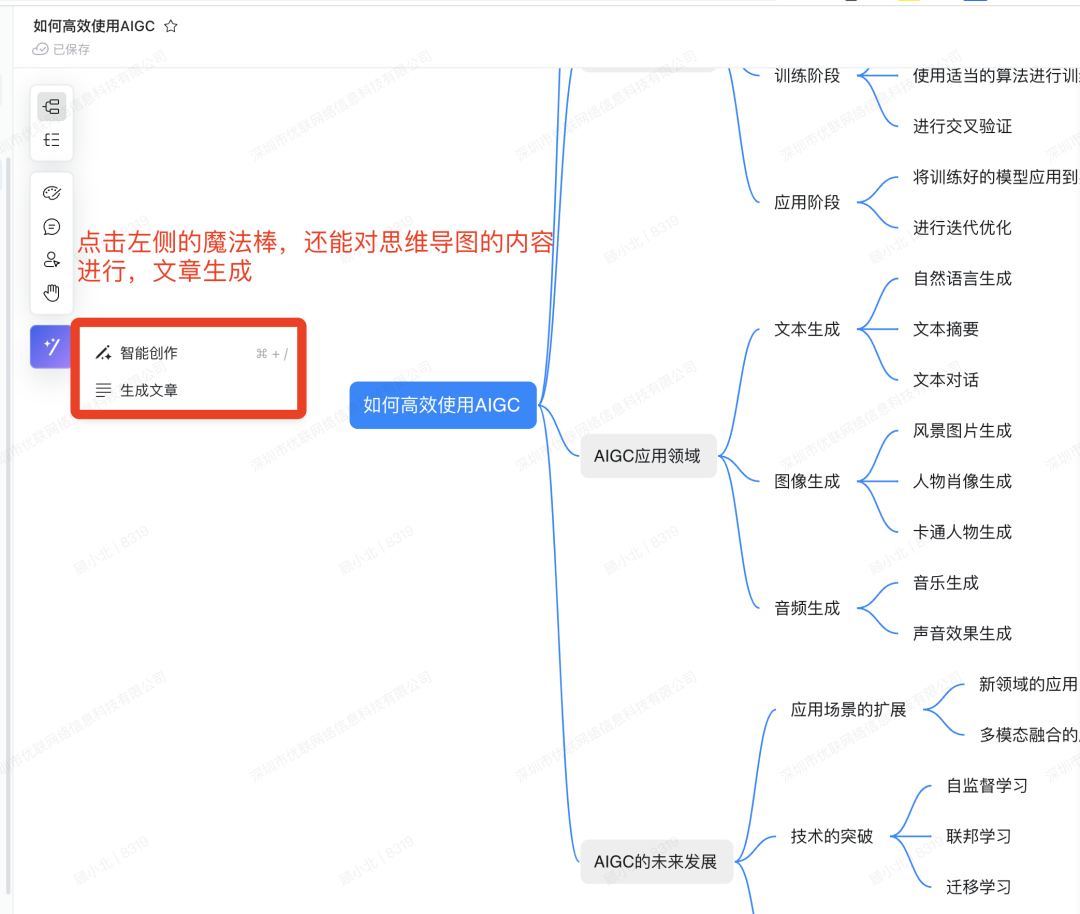Switch to mind map view icon

pos(52,107)
